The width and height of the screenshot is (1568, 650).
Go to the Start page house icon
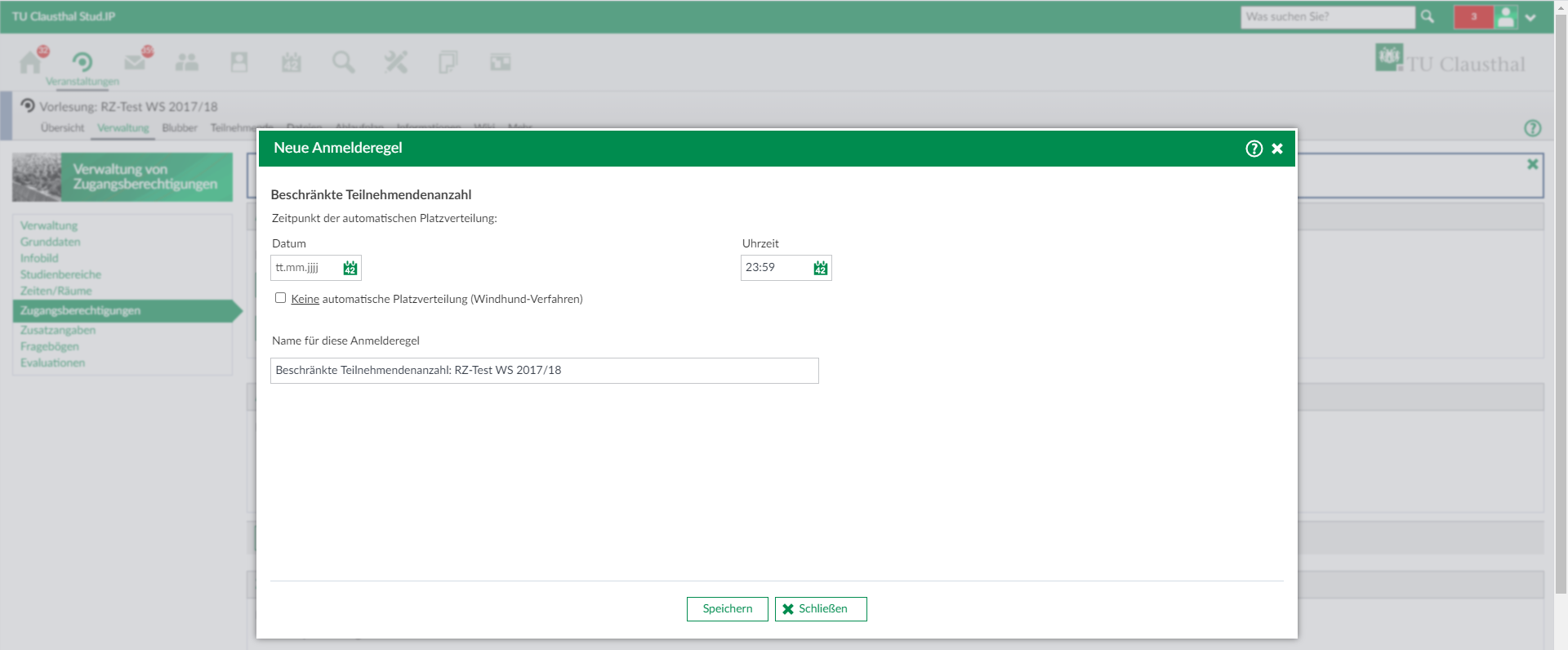click(x=31, y=62)
